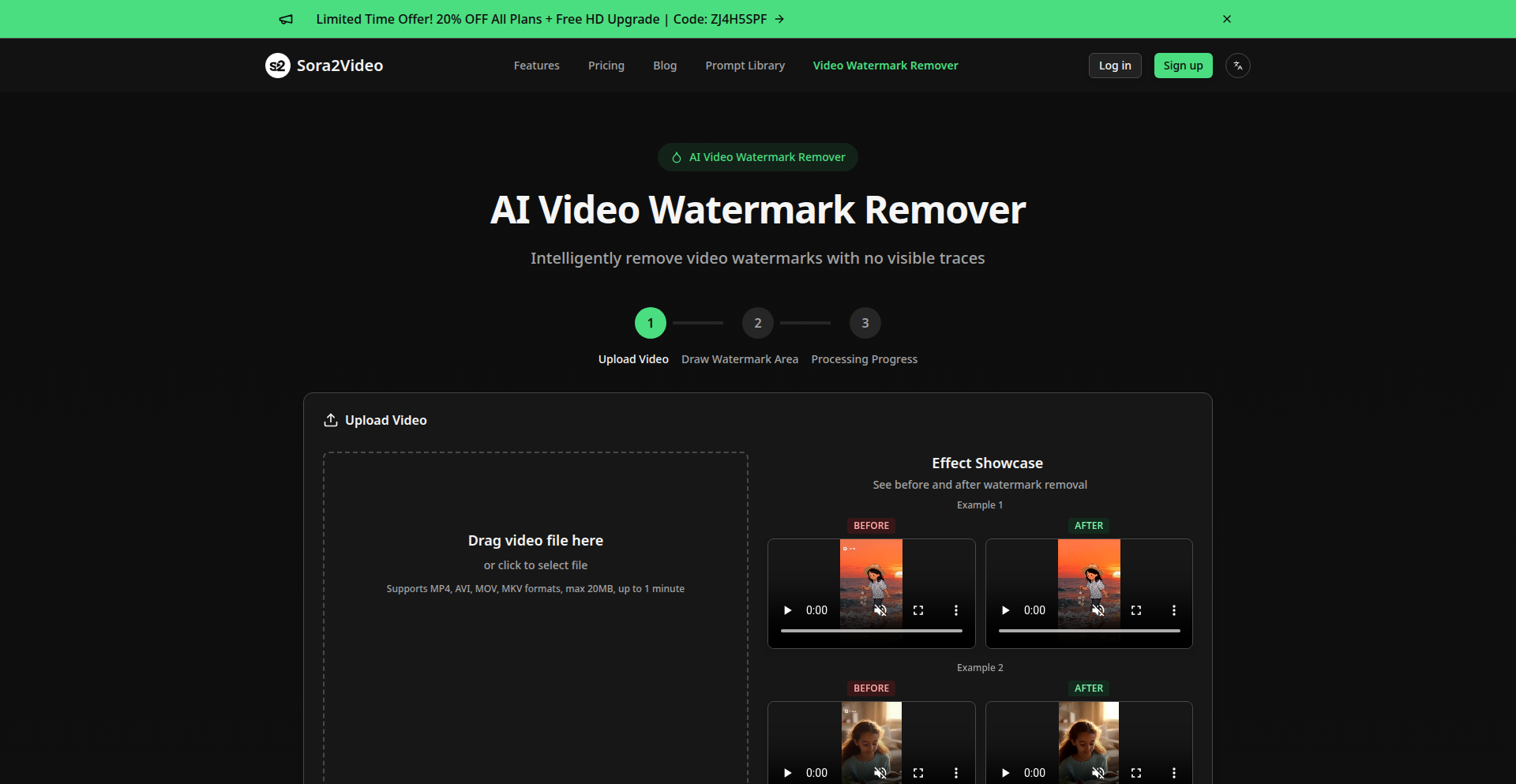Open more options on Example 2 AFTER video
The height and width of the screenshot is (784, 1516).
pyautogui.click(x=1174, y=773)
